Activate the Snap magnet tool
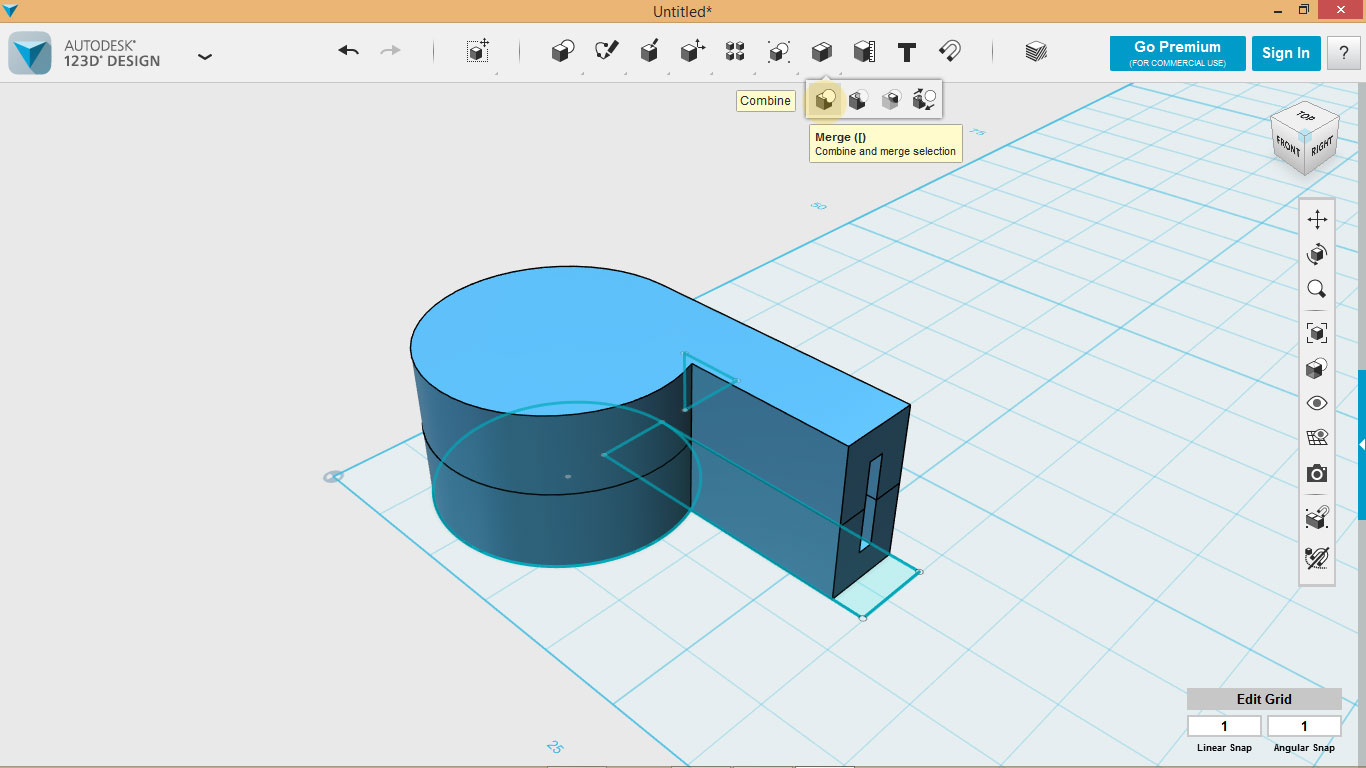1366x768 pixels. [950, 52]
